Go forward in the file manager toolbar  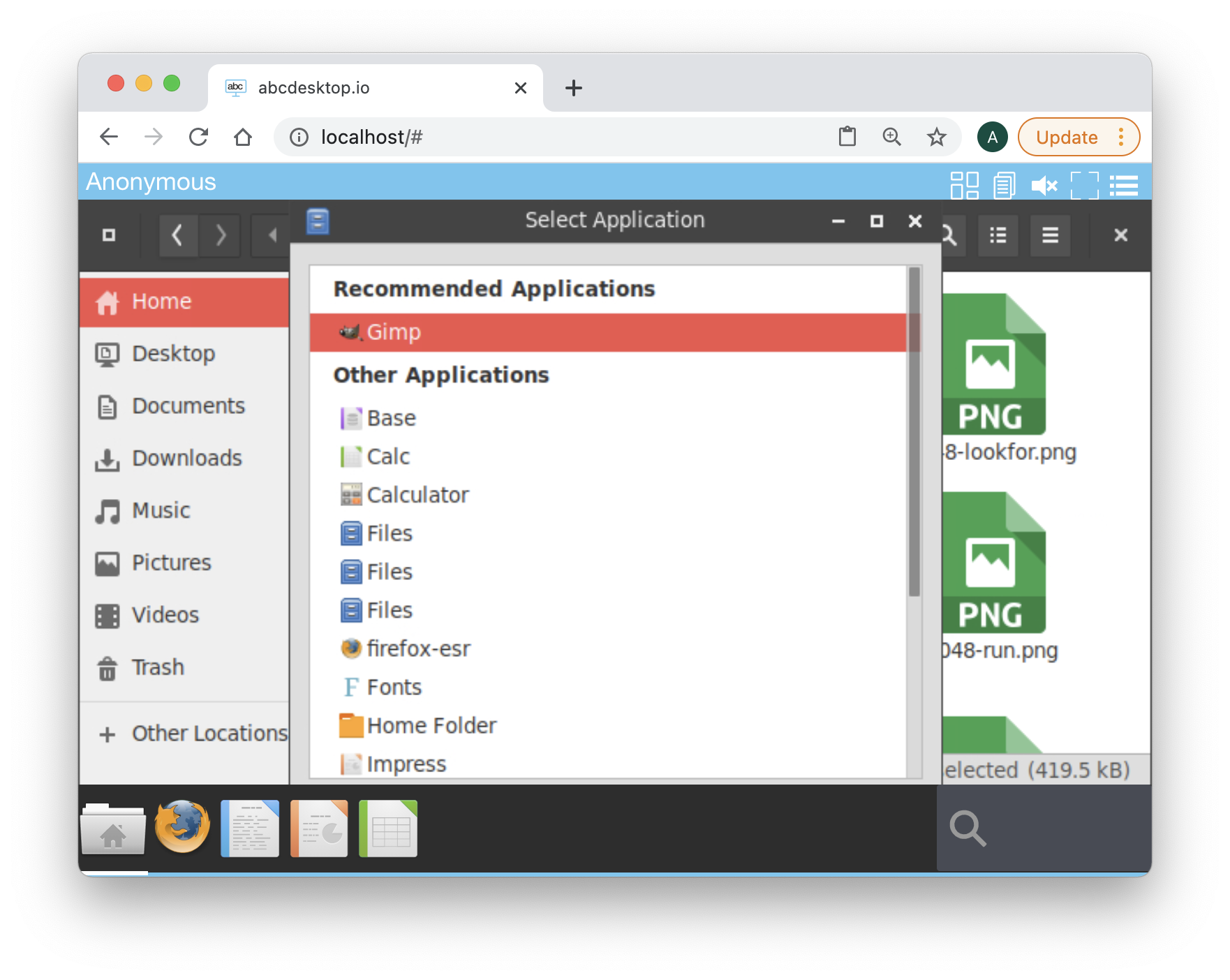pyautogui.click(x=220, y=235)
